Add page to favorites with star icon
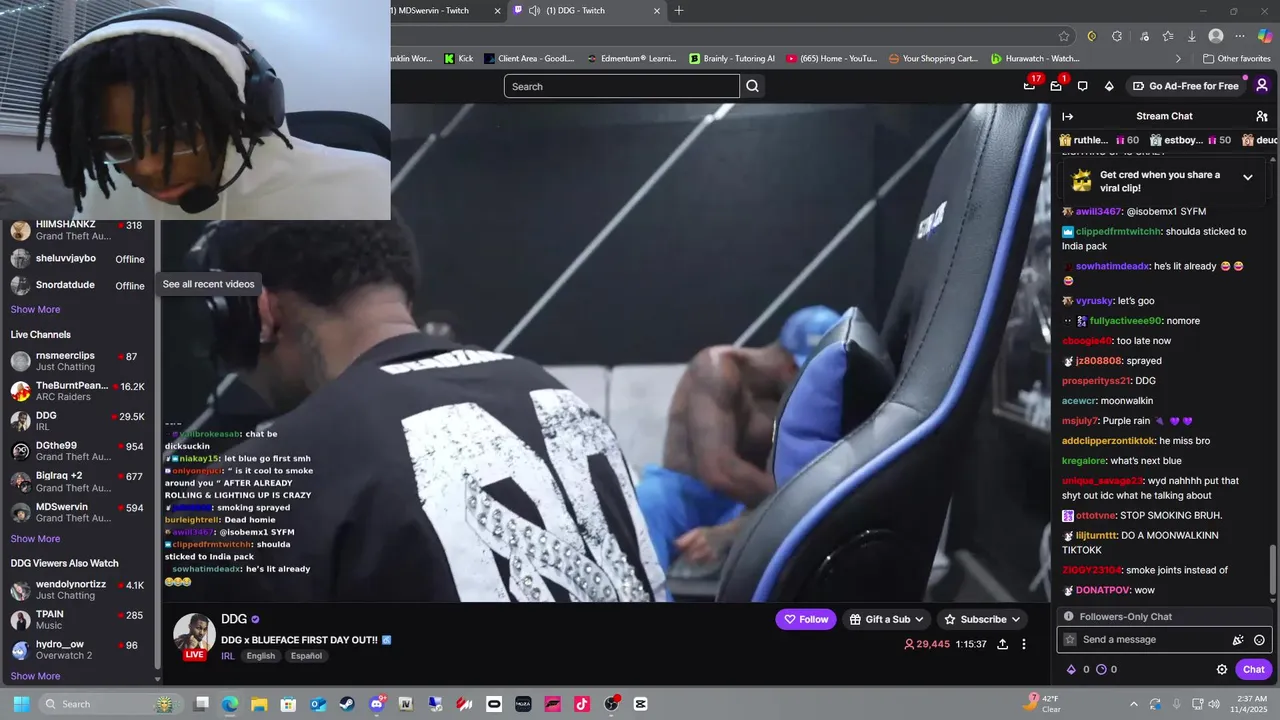The width and height of the screenshot is (1280, 720). point(1064,36)
